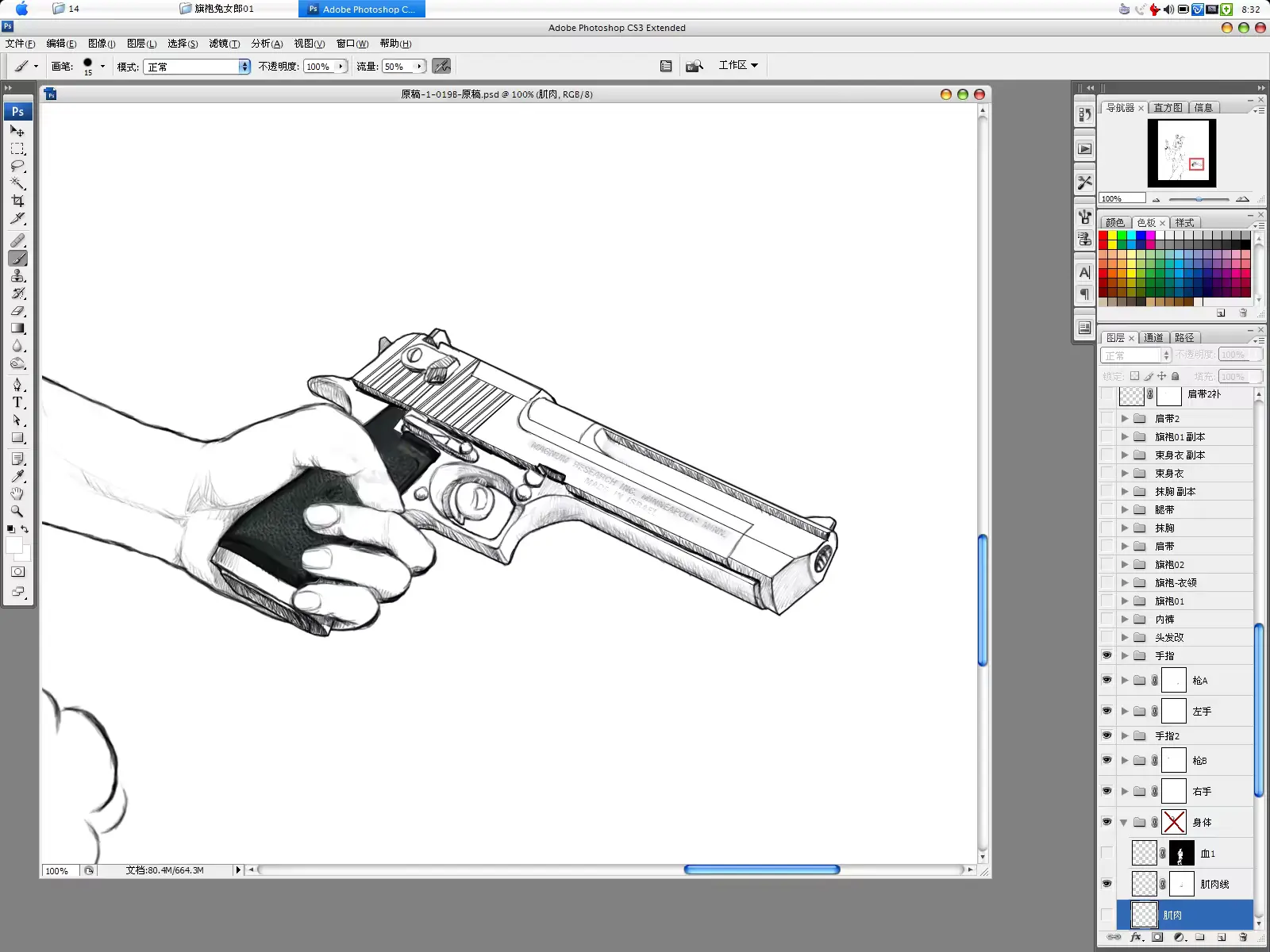Expand the 束身衣 layer group
Viewport: 1270px width, 952px height.
click(x=1124, y=474)
